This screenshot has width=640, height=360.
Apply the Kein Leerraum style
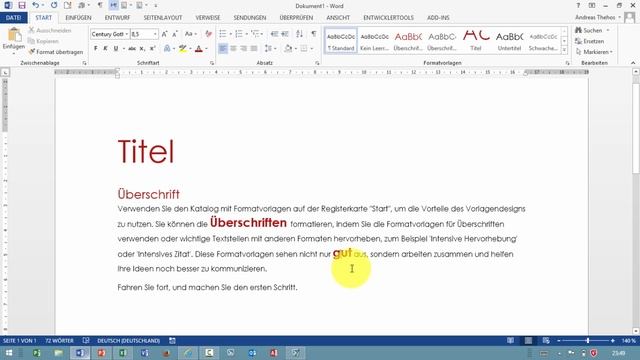(x=374, y=41)
